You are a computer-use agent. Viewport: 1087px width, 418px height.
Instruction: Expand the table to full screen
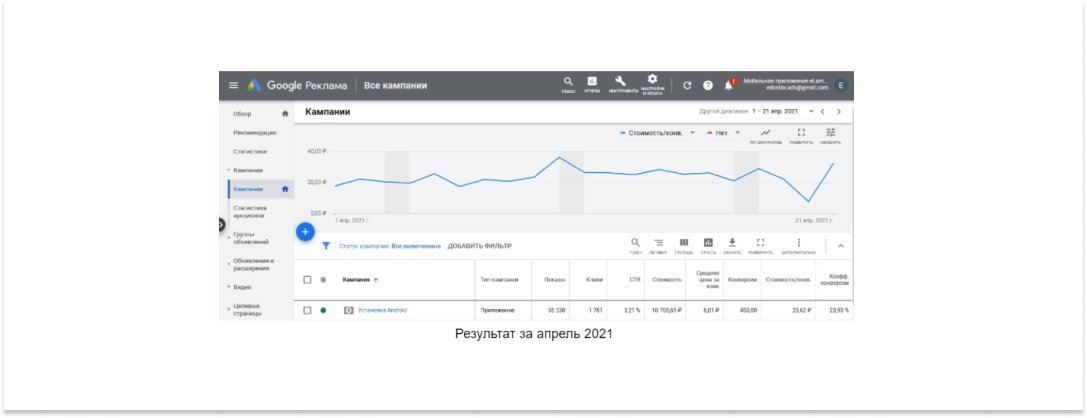coord(760,245)
